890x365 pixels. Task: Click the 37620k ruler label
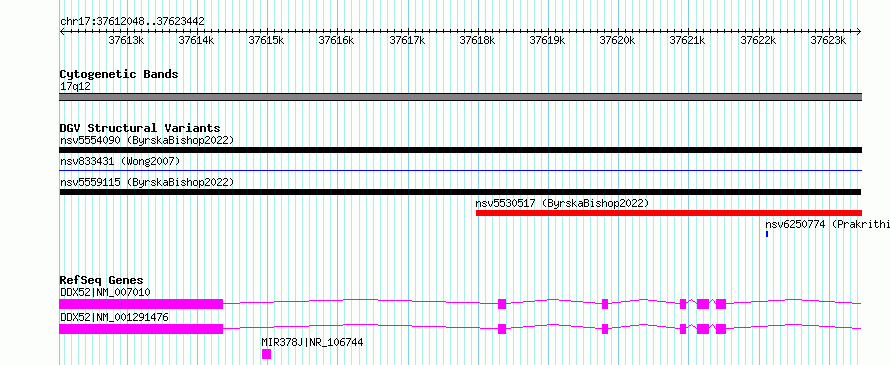(x=618, y=40)
